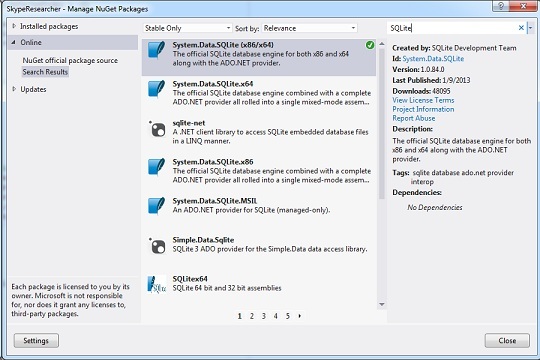Screen dimensions: 540x360
Task: Select NuGet official package source
Action: (70, 60)
